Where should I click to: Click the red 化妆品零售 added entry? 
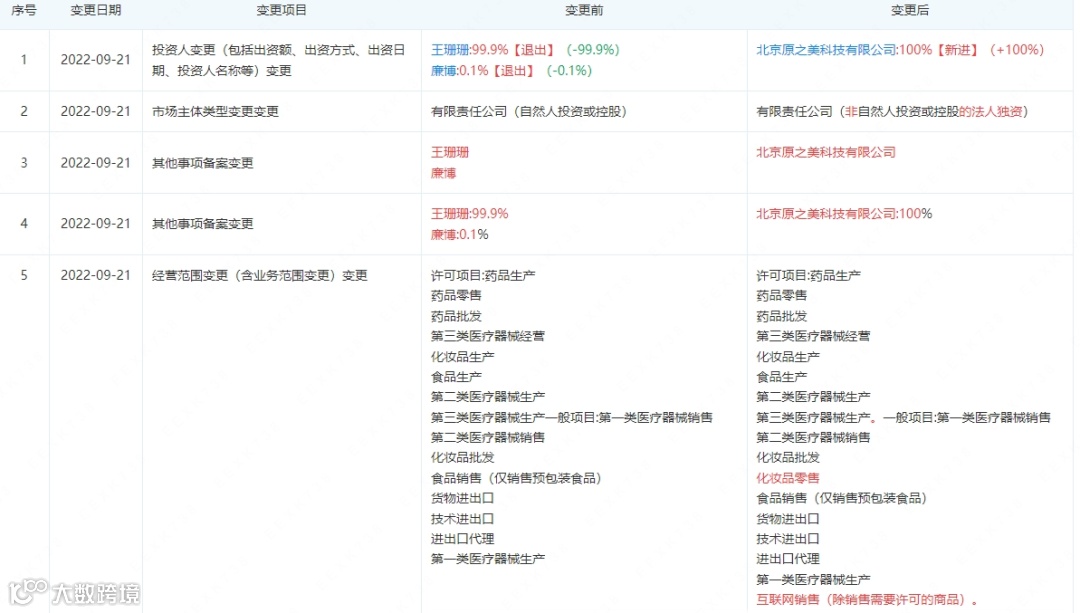click(788, 478)
